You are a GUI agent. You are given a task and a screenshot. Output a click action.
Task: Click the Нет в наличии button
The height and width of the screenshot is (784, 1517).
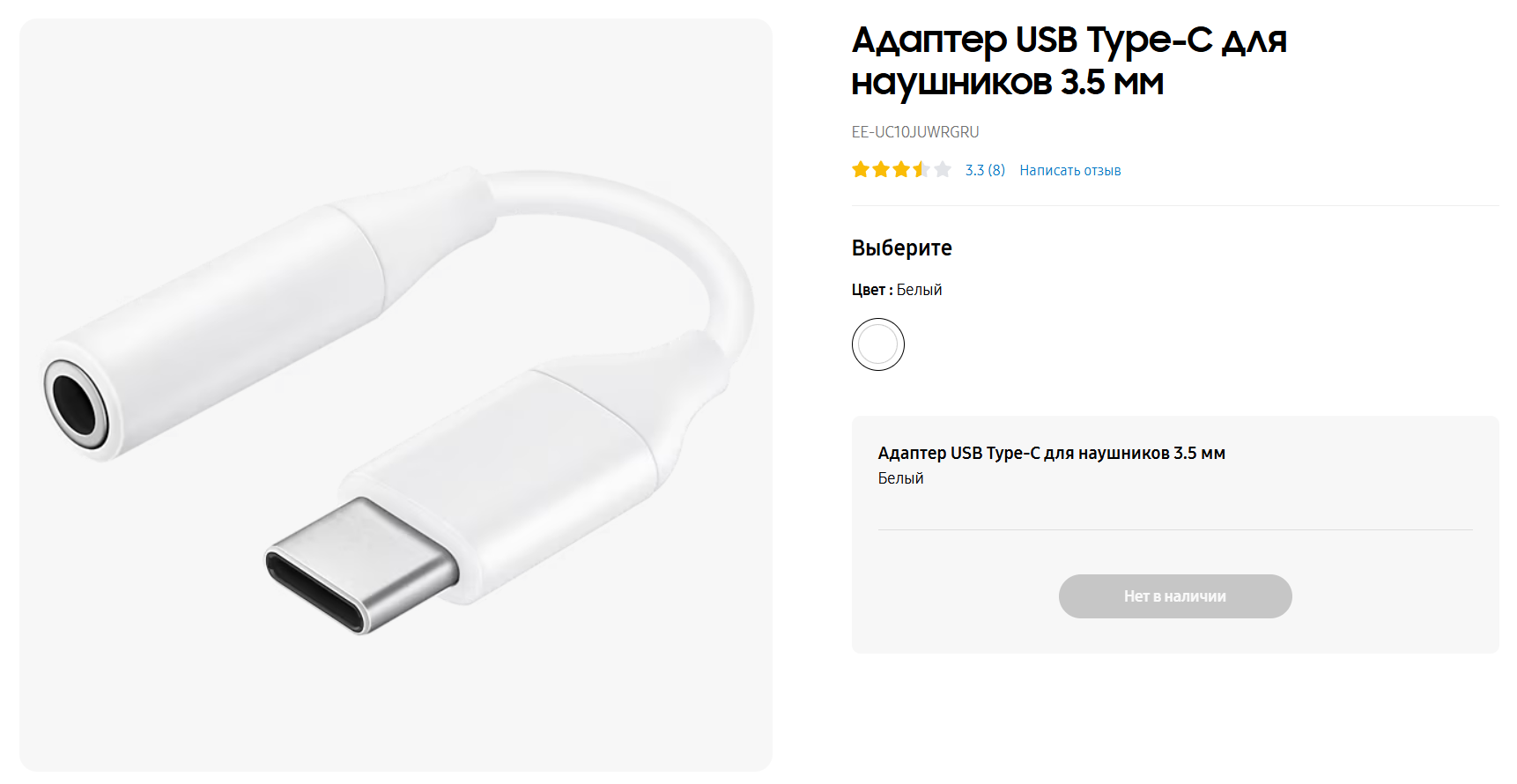tap(1175, 596)
